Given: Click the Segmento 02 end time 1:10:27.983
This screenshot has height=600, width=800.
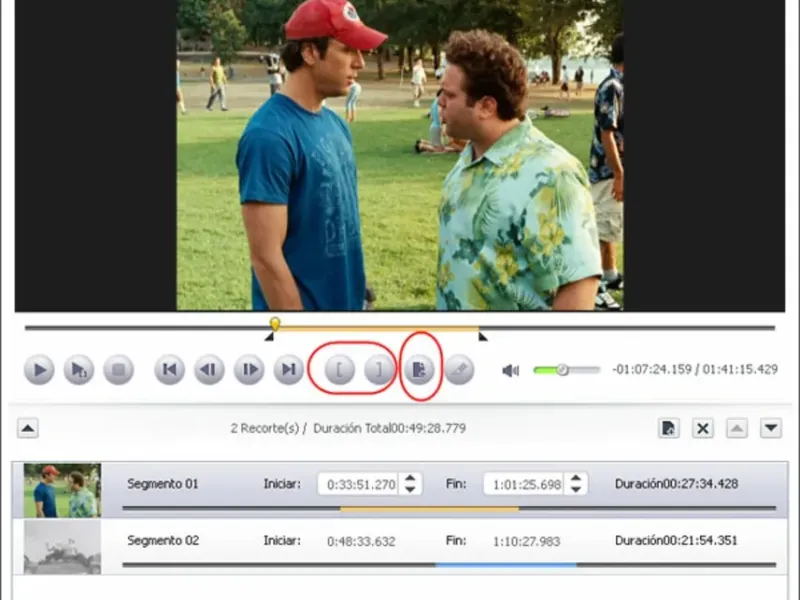Looking at the screenshot, I should click(x=527, y=541).
